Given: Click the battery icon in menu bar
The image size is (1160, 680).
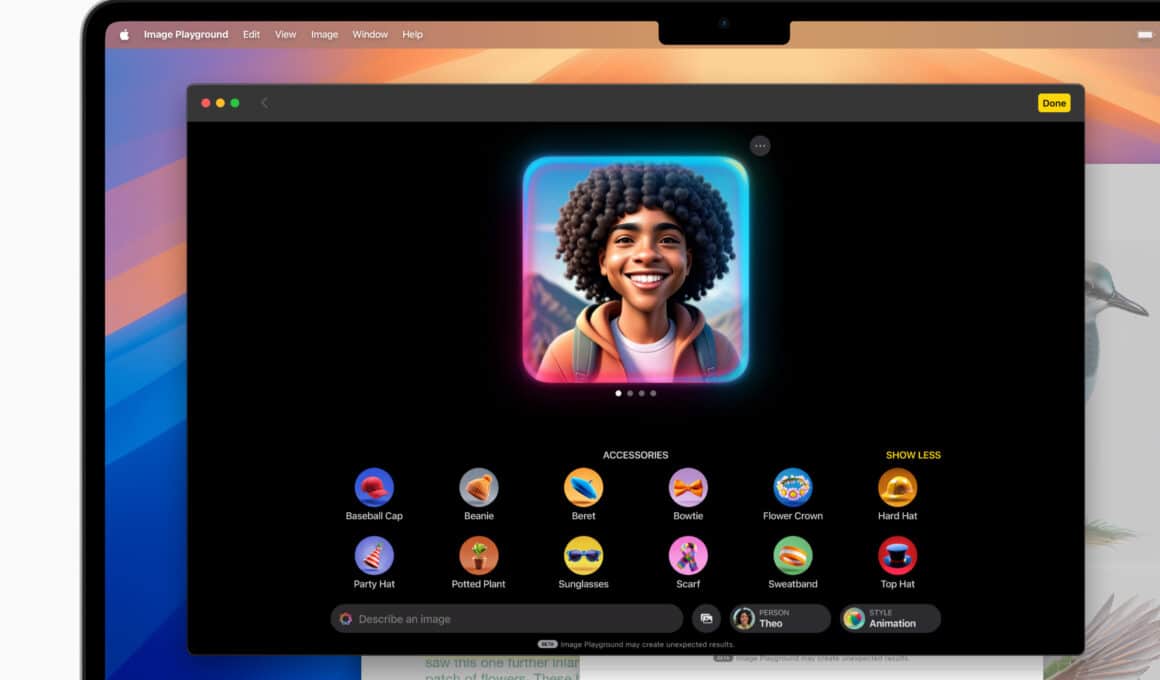Looking at the screenshot, I should [1144, 35].
